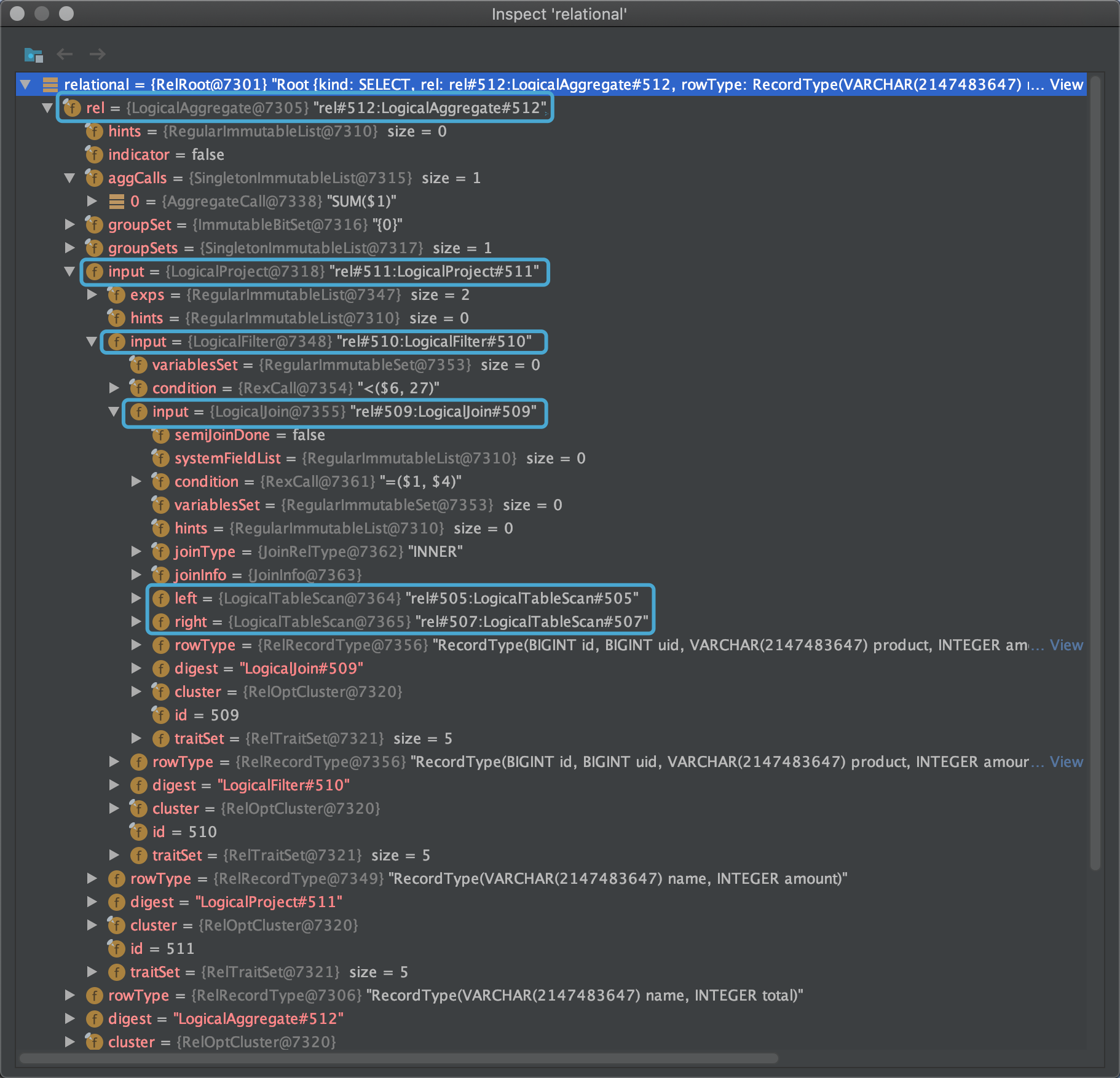Expand the groupSet node

[69, 224]
